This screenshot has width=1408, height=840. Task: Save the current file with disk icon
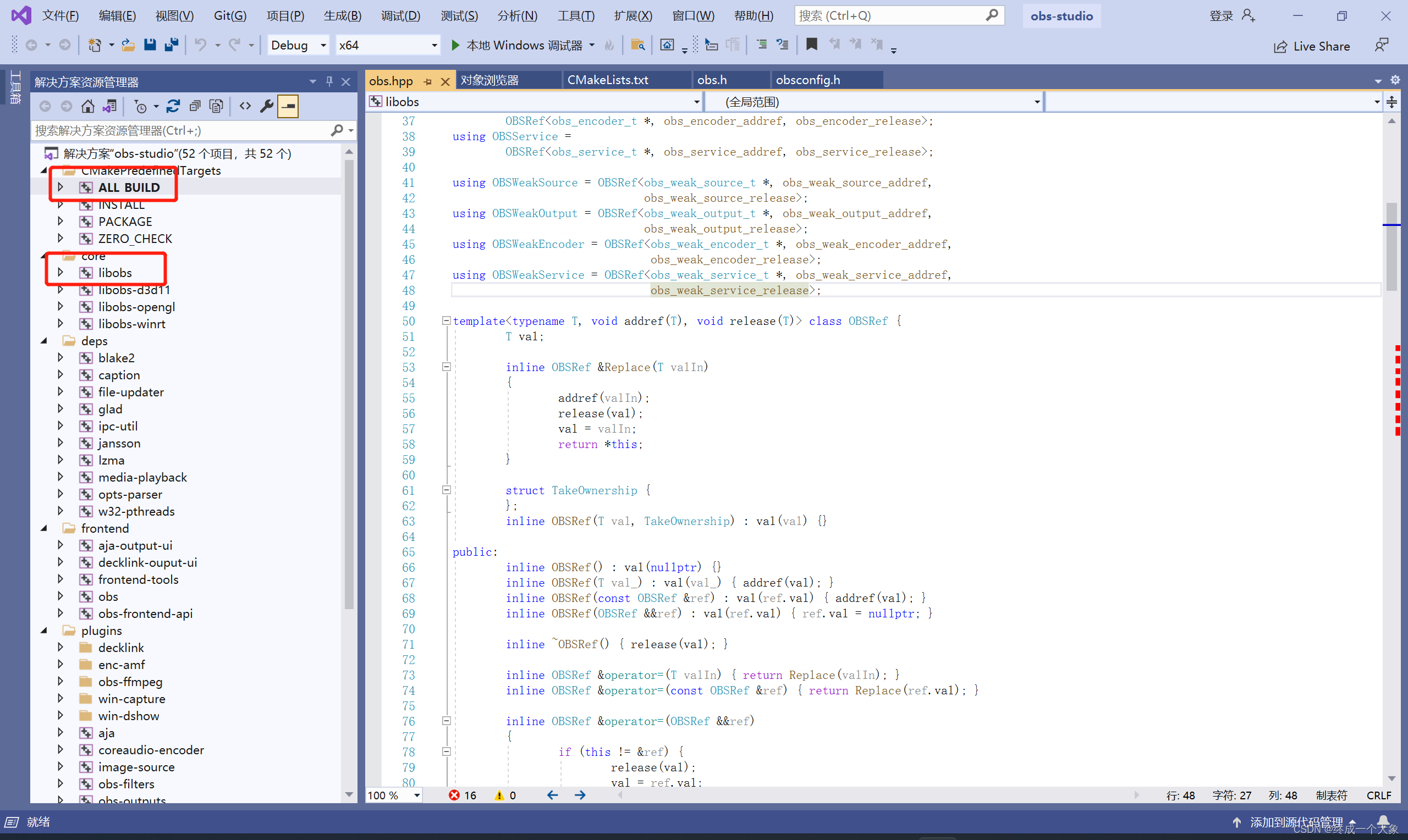150,45
